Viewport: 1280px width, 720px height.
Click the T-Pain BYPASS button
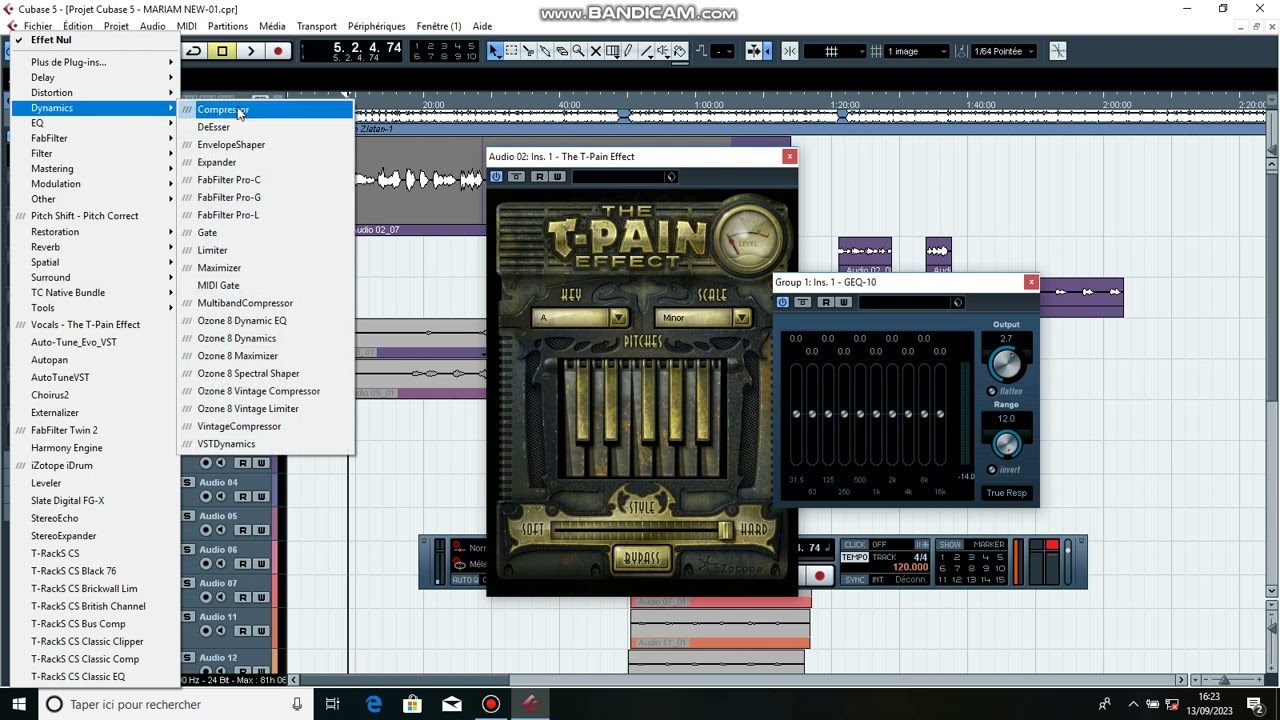point(641,558)
